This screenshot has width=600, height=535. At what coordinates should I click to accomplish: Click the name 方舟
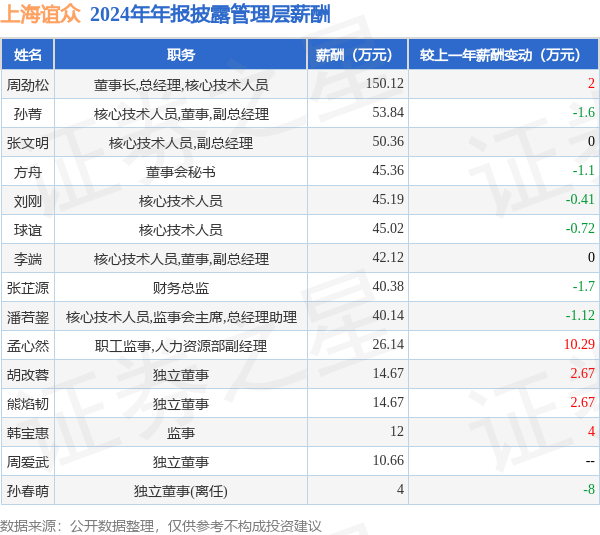pyautogui.click(x=28, y=172)
